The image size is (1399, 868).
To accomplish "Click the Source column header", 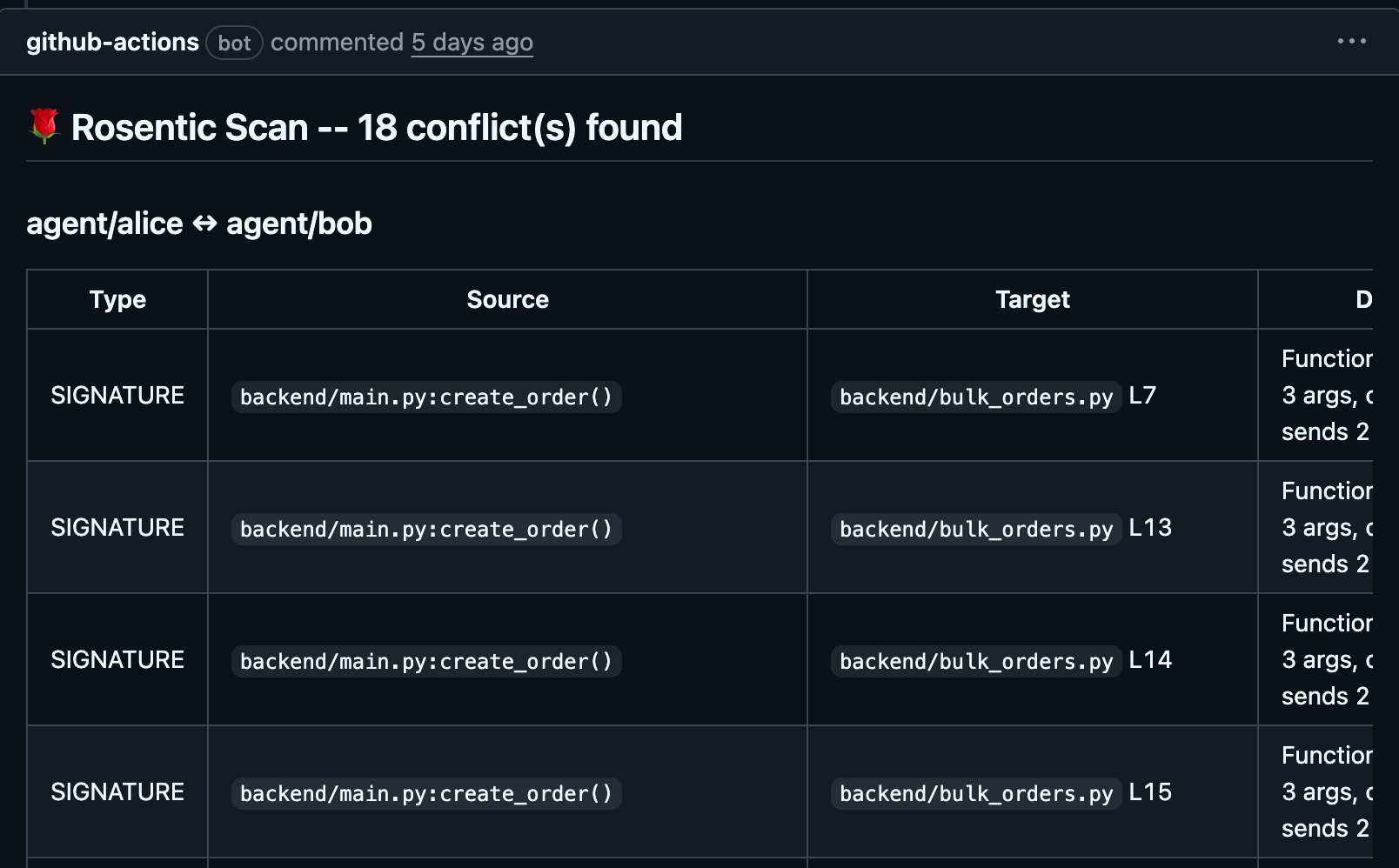I will point(507,299).
